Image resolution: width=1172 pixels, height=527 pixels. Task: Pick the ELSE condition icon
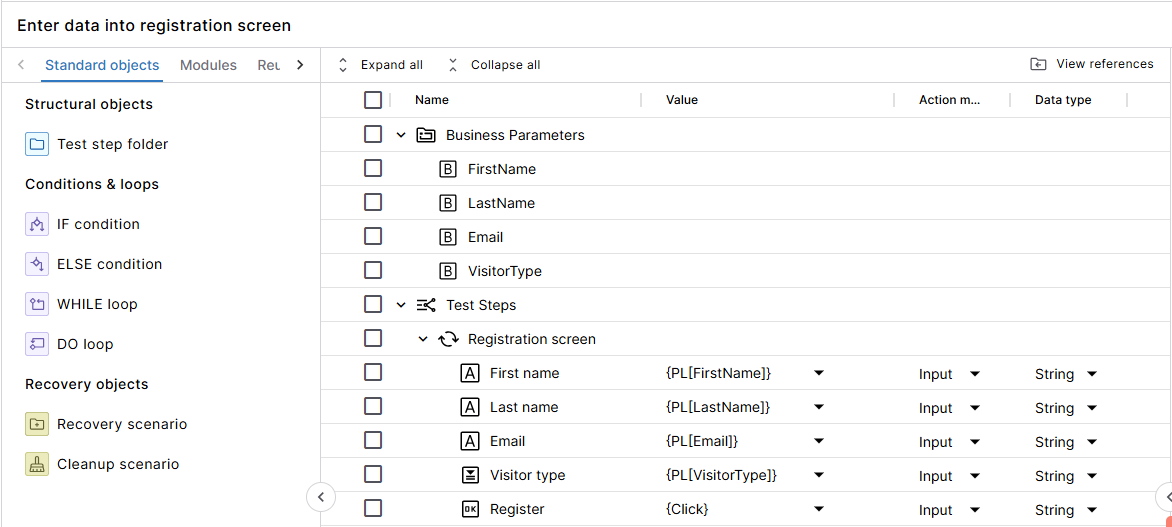[37, 264]
